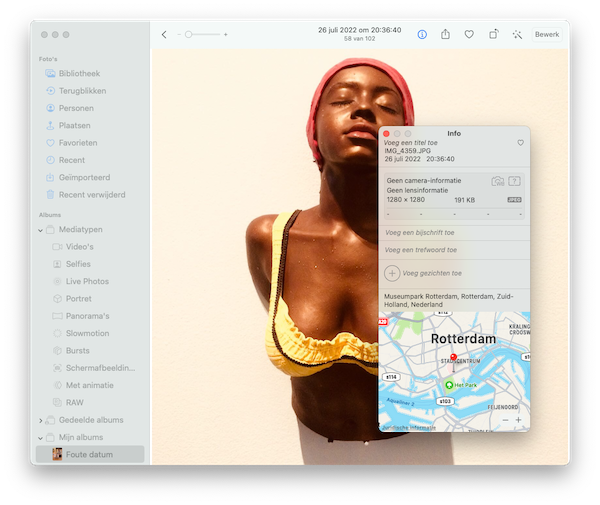Image resolution: width=600 pixels, height=505 pixels.
Task: Click the red map pin
Action: (x=453, y=358)
